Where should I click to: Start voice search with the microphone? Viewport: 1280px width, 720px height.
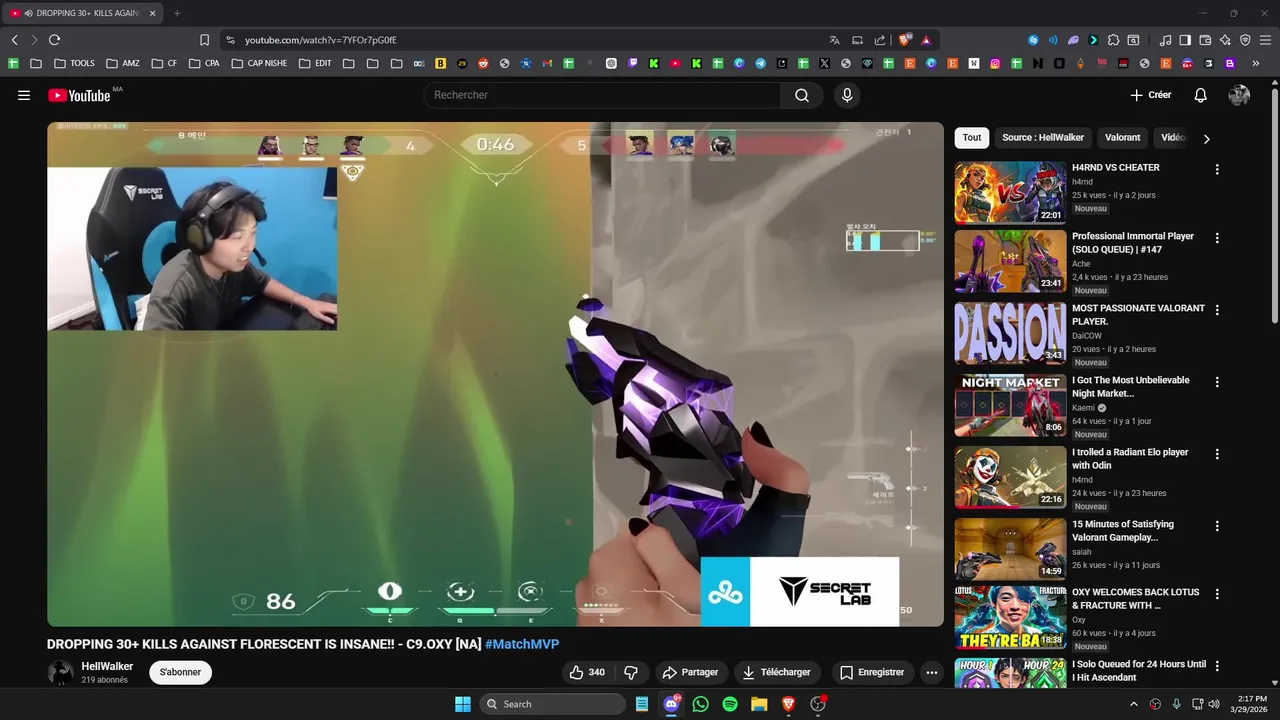click(847, 95)
